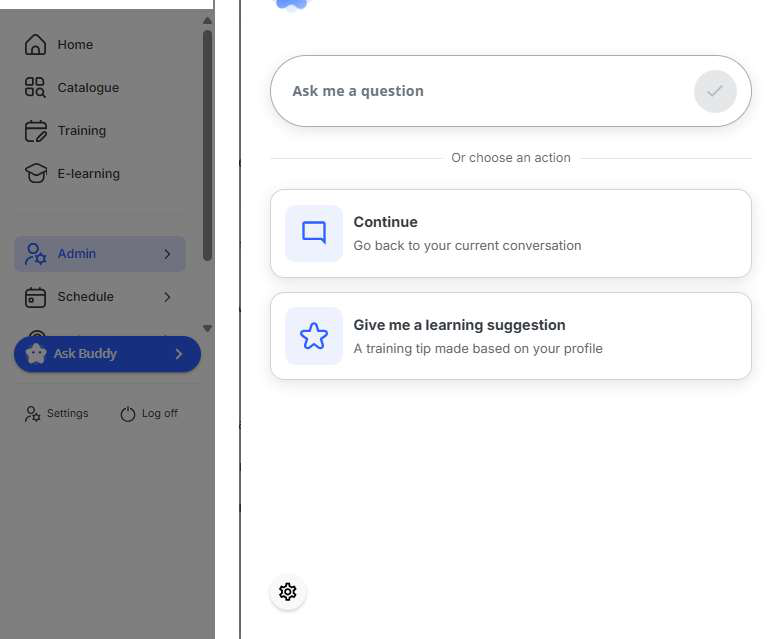Click the Log off power icon
The image size is (781, 639).
pos(128,413)
